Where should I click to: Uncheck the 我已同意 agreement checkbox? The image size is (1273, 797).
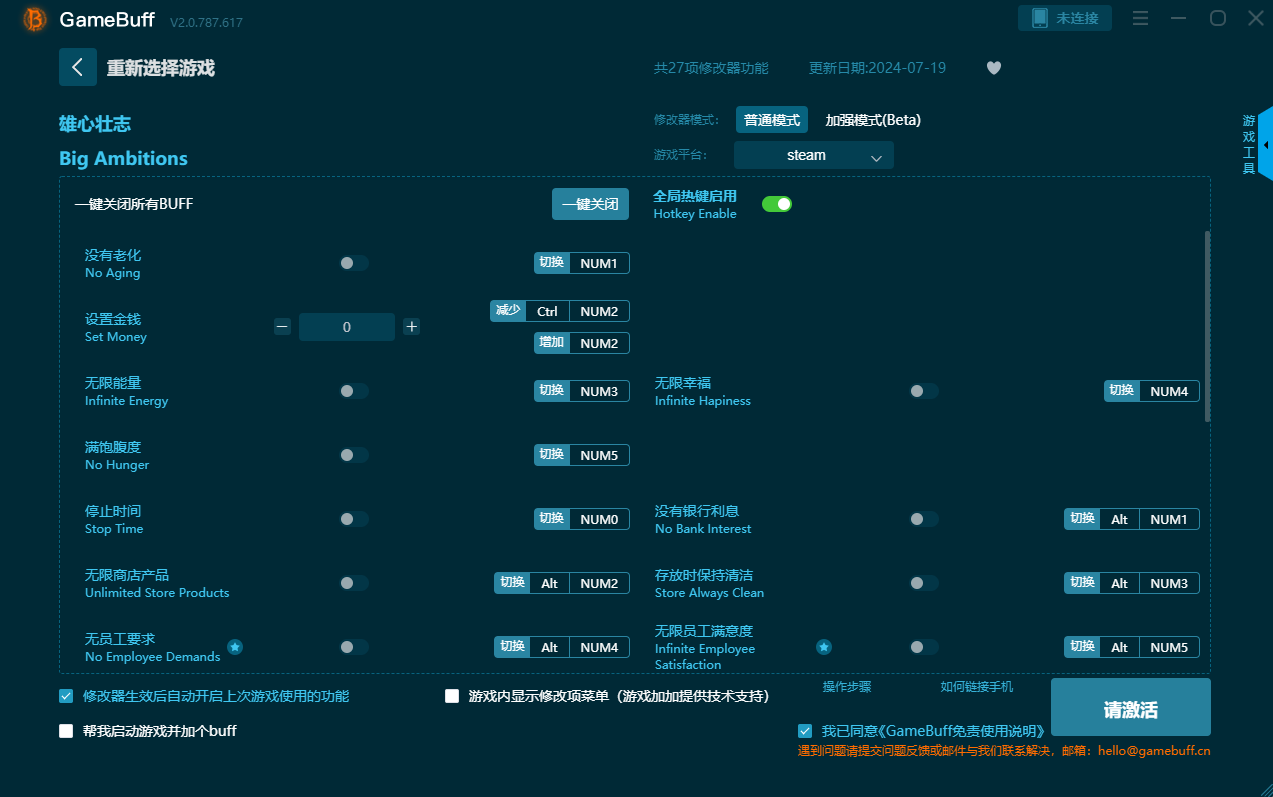[805, 731]
